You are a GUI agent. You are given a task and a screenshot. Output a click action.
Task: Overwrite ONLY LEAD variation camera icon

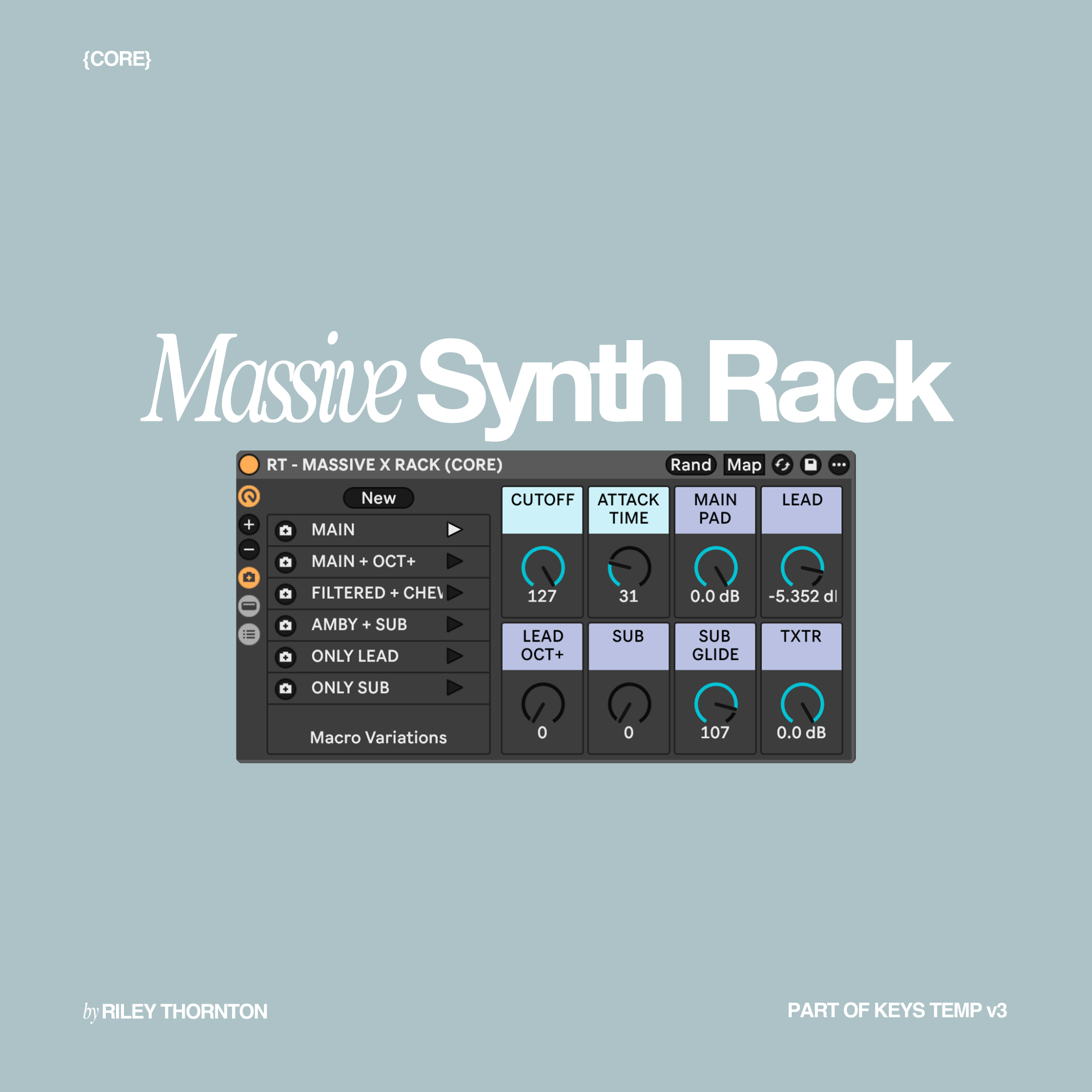(286, 657)
